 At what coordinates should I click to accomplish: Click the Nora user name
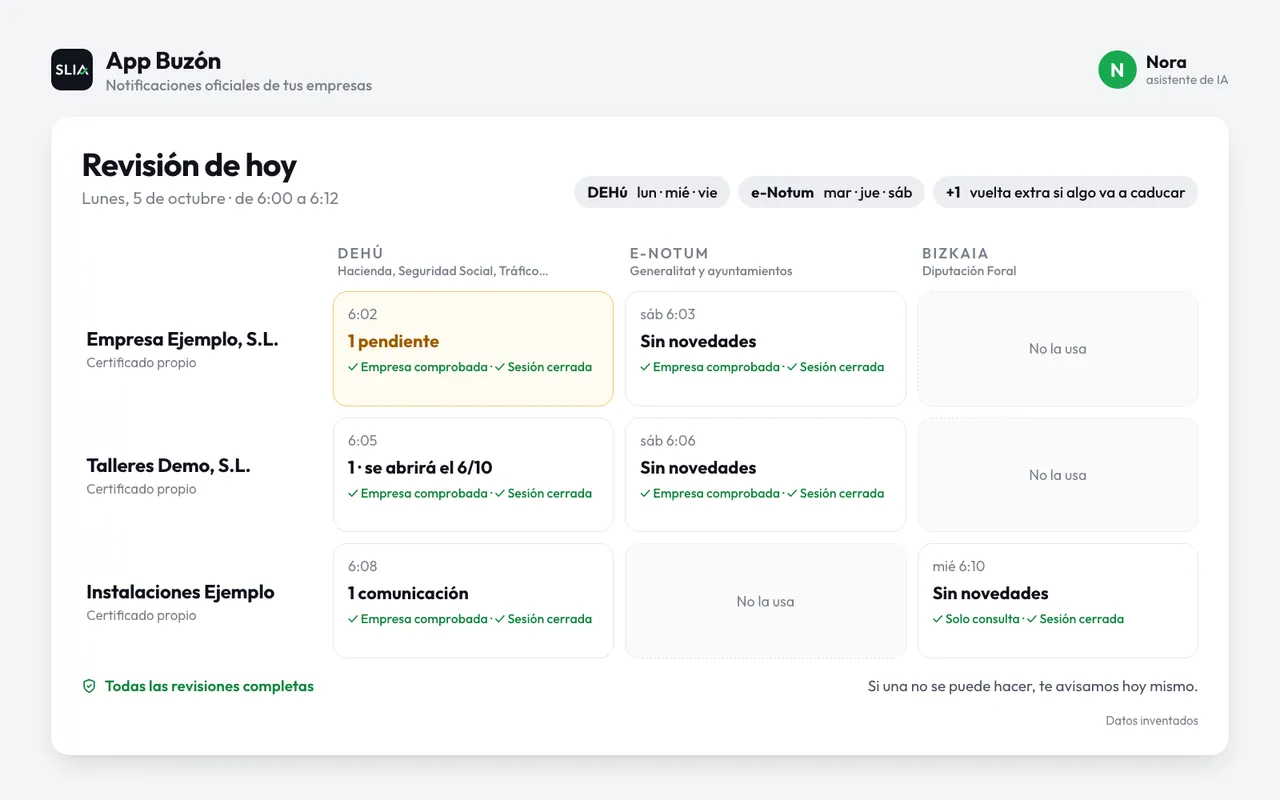tap(1166, 62)
